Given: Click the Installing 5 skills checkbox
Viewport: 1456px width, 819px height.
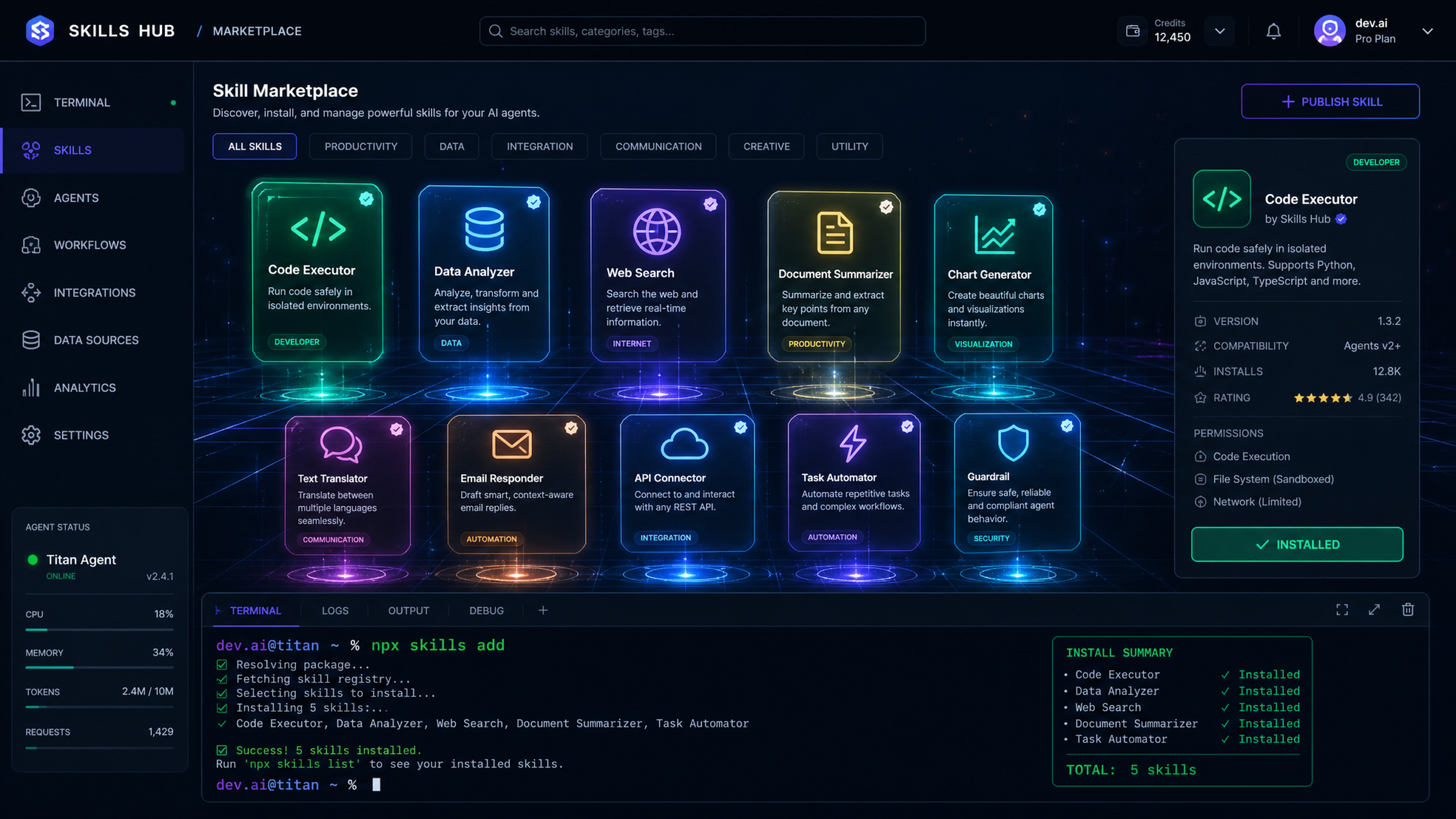Looking at the screenshot, I should click(222, 708).
